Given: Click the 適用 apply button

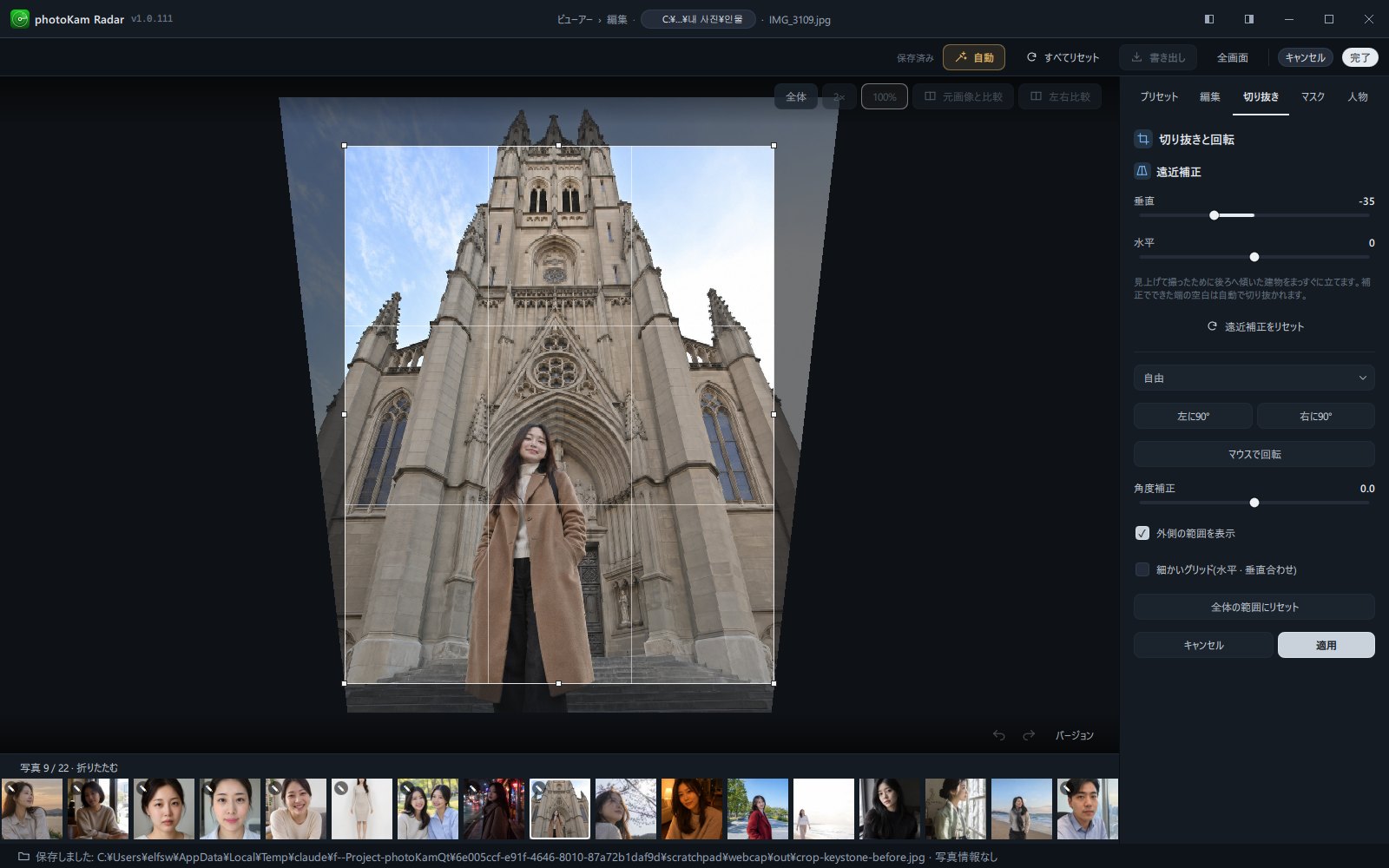Looking at the screenshot, I should [x=1326, y=645].
